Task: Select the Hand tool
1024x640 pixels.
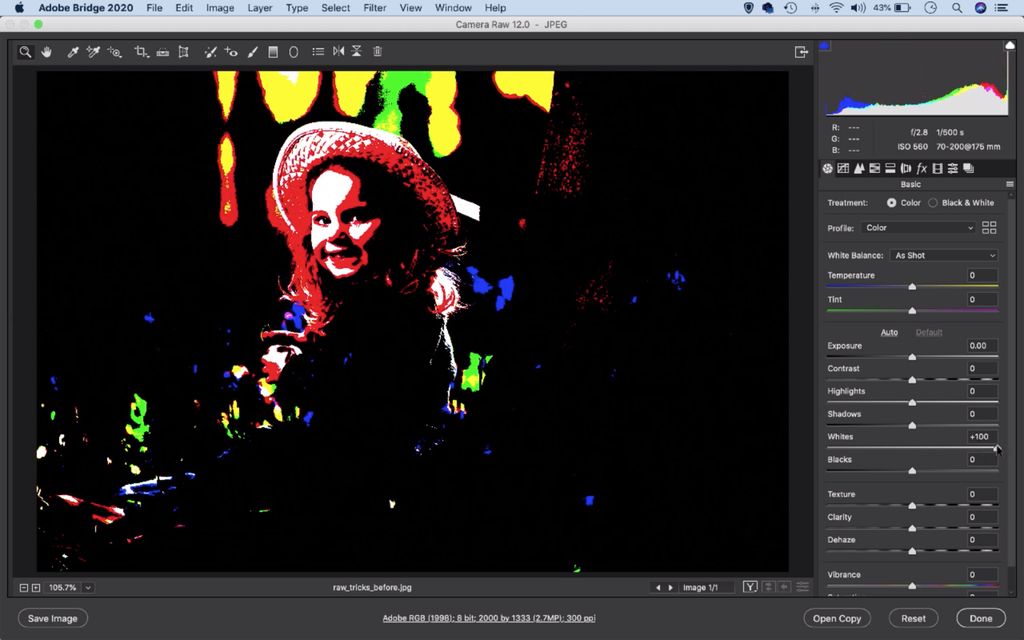Action: coord(46,51)
